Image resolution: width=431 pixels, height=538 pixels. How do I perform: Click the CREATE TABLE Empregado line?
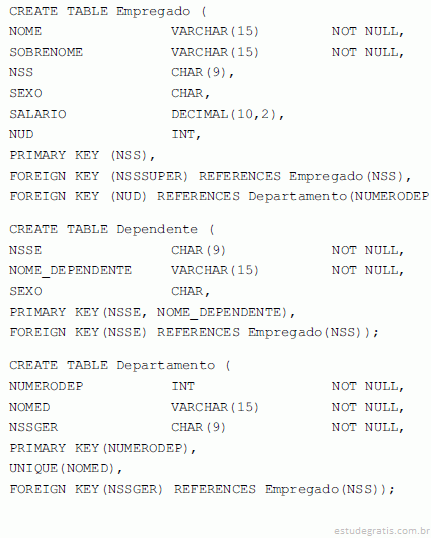coord(108,12)
